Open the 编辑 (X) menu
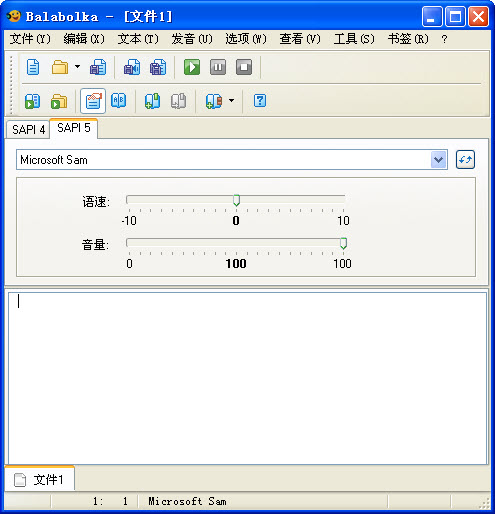 [84, 39]
